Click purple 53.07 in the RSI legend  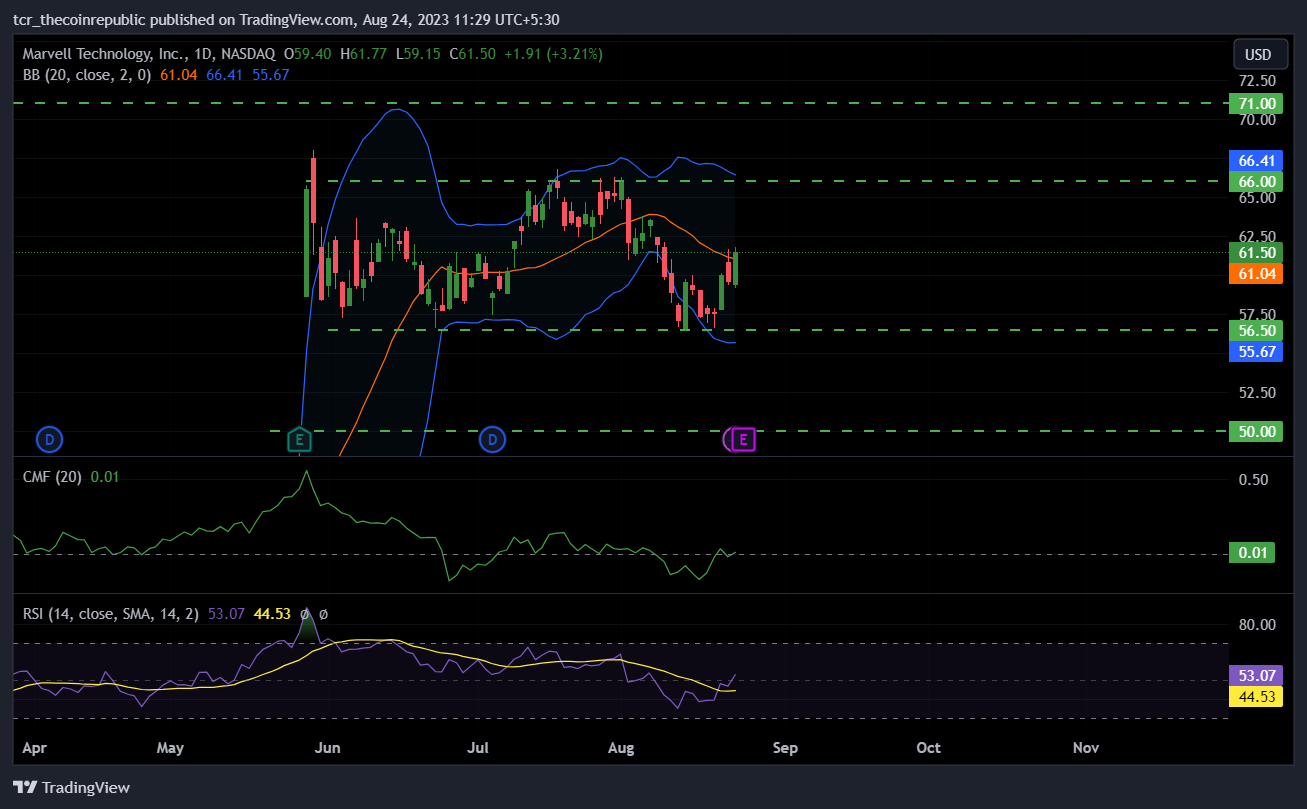click(227, 614)
